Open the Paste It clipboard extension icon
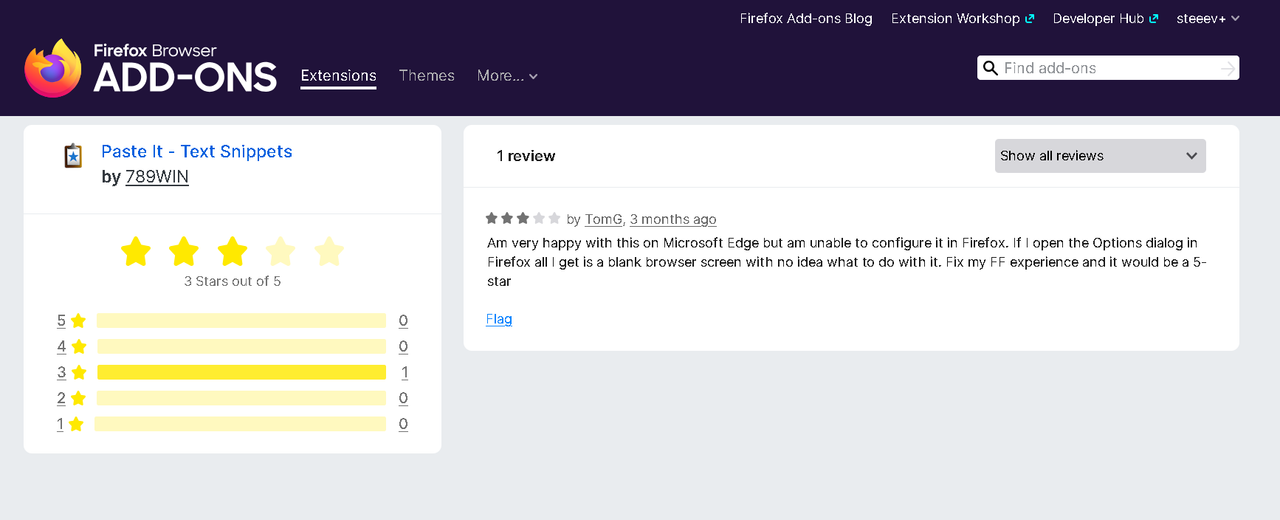 (73, 156)
